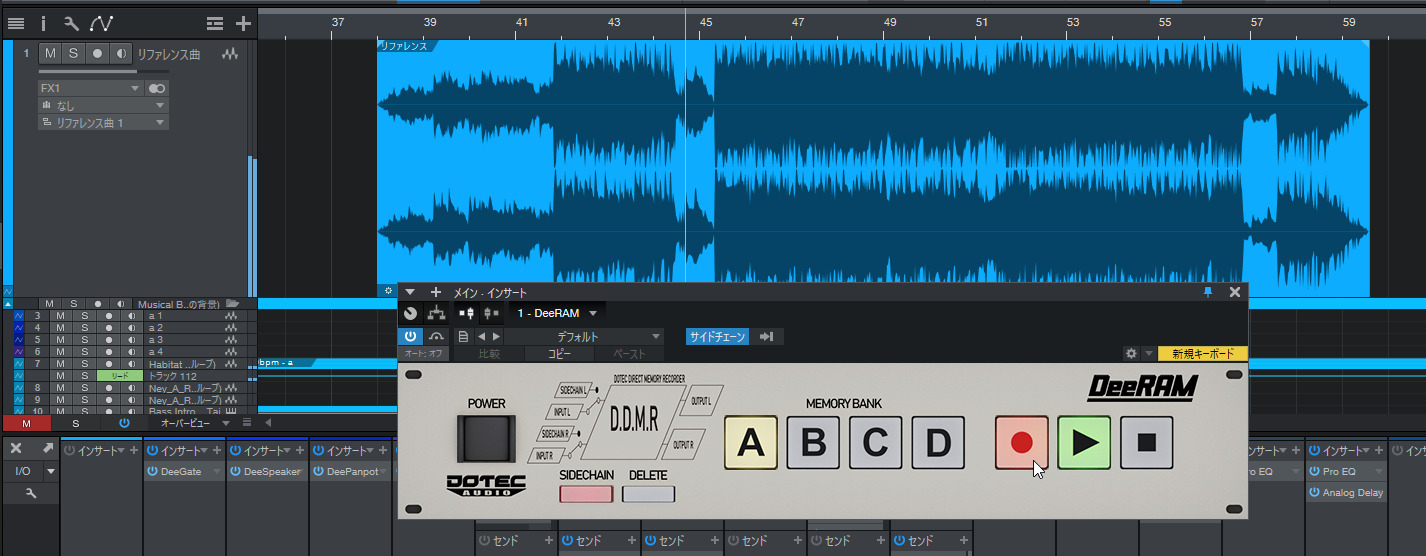This screenshot has width=1426, height=556.
Task: Open preset file icon in plugin bar
Action: 463,337
